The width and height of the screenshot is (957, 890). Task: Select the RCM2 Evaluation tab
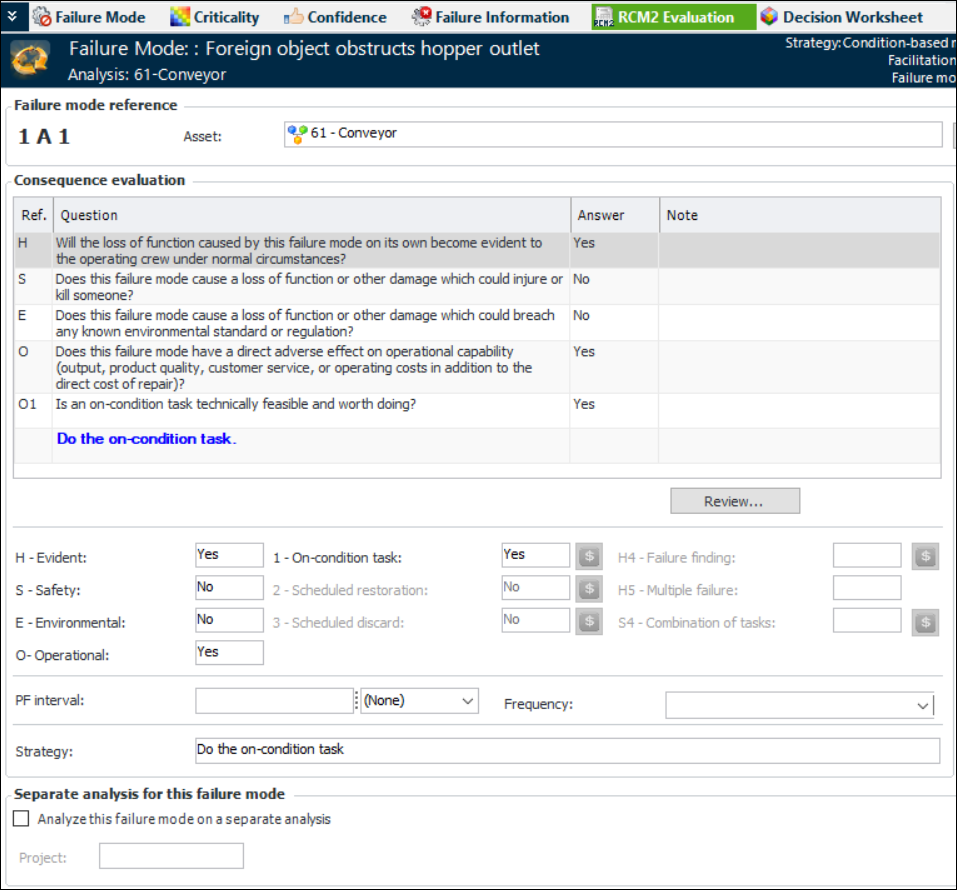[x=674, y=17]
